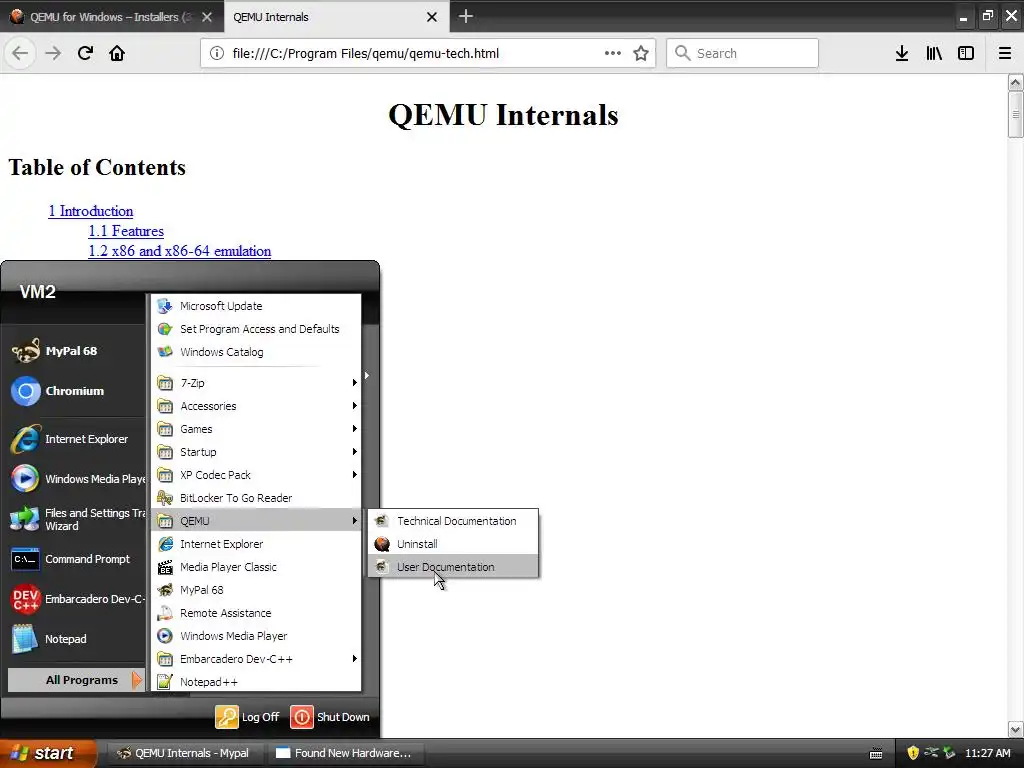Bookmark this page with the star
The width and height of the screenshot is (1024, 768).
point(641,53)
